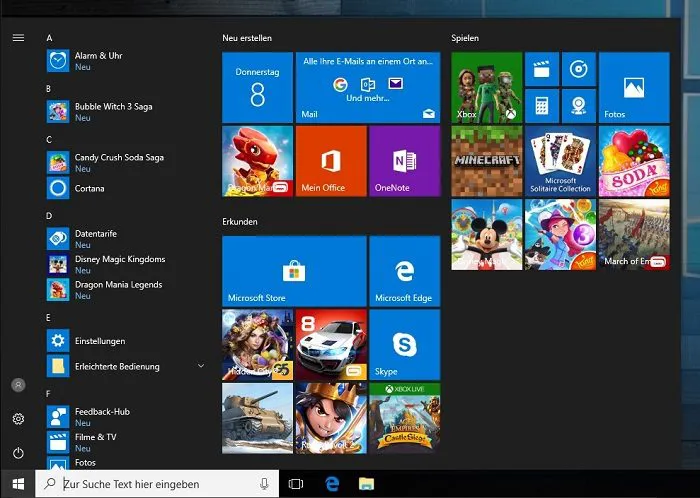Open the Fotos tile
The height and width of the screenshot is (498, 700).
pos(634,87)
